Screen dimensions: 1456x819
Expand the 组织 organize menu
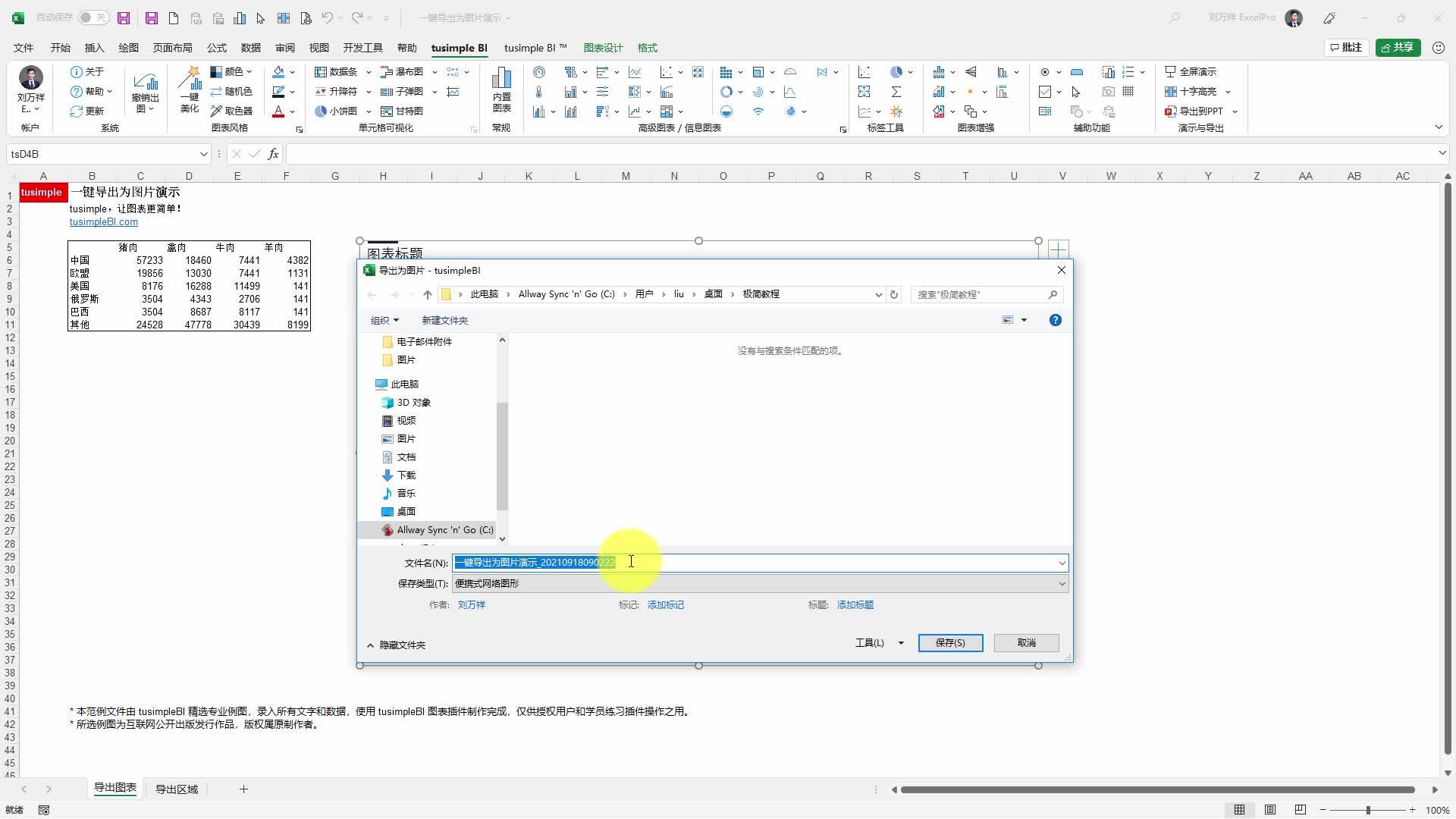384,320
